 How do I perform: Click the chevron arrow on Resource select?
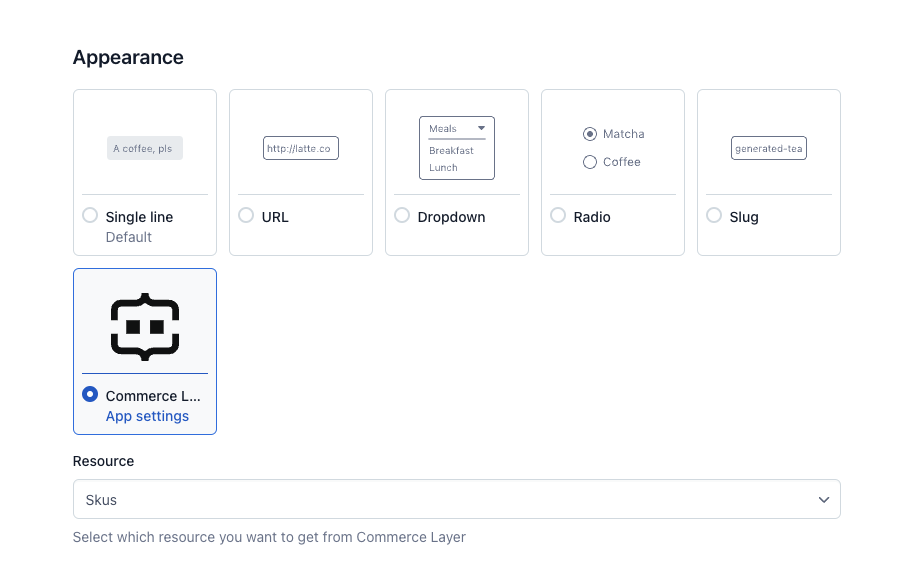tap(824, 500)
